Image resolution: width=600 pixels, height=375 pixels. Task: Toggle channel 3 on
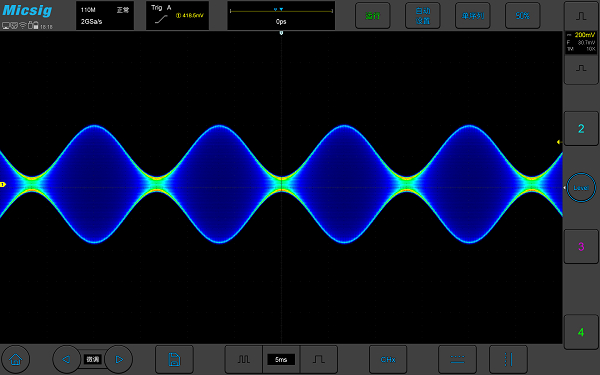click(x=581, y=246)
